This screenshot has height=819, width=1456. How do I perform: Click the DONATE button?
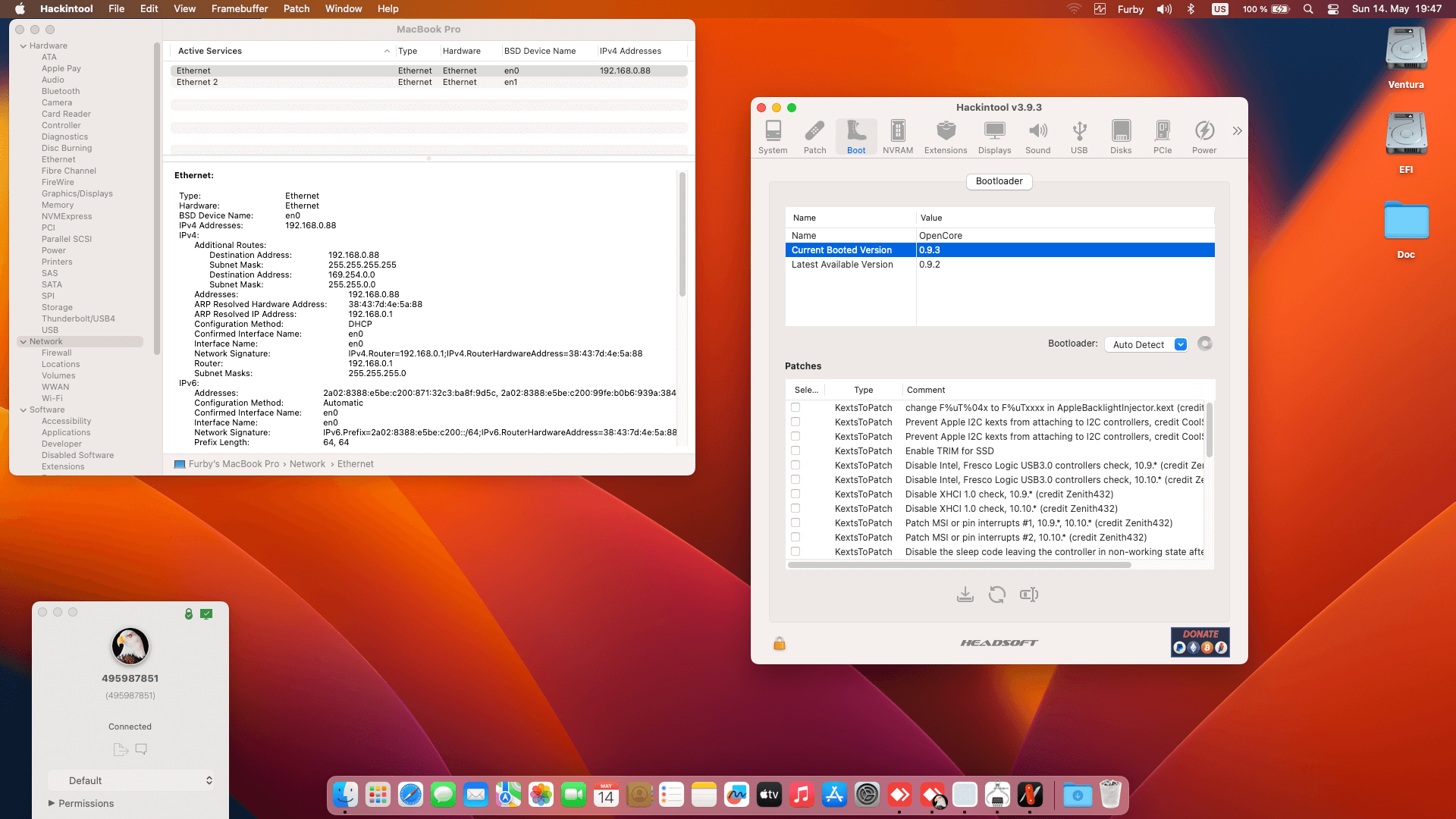tap(1200, 642)
